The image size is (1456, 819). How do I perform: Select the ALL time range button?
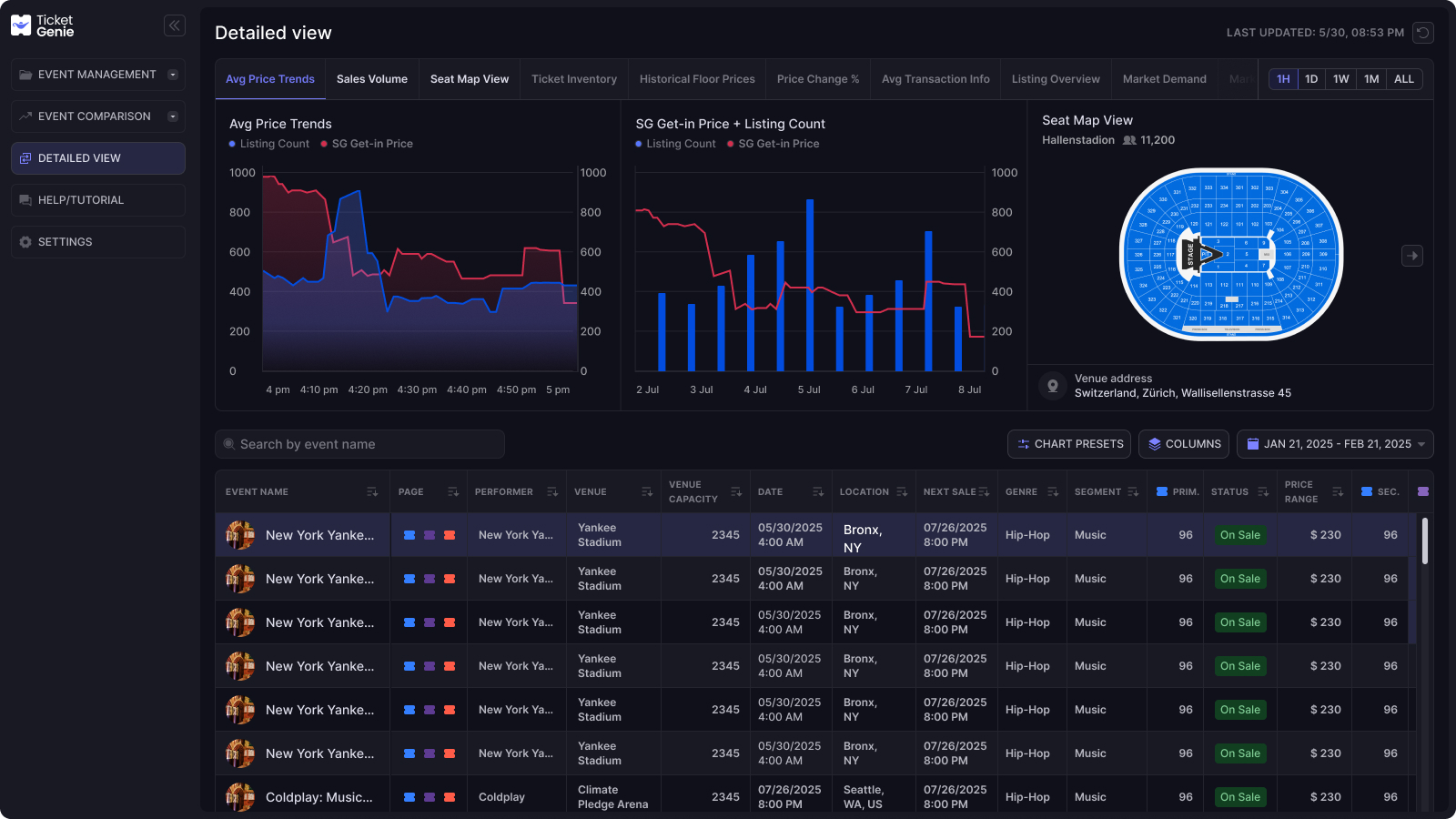(1404, 79)
